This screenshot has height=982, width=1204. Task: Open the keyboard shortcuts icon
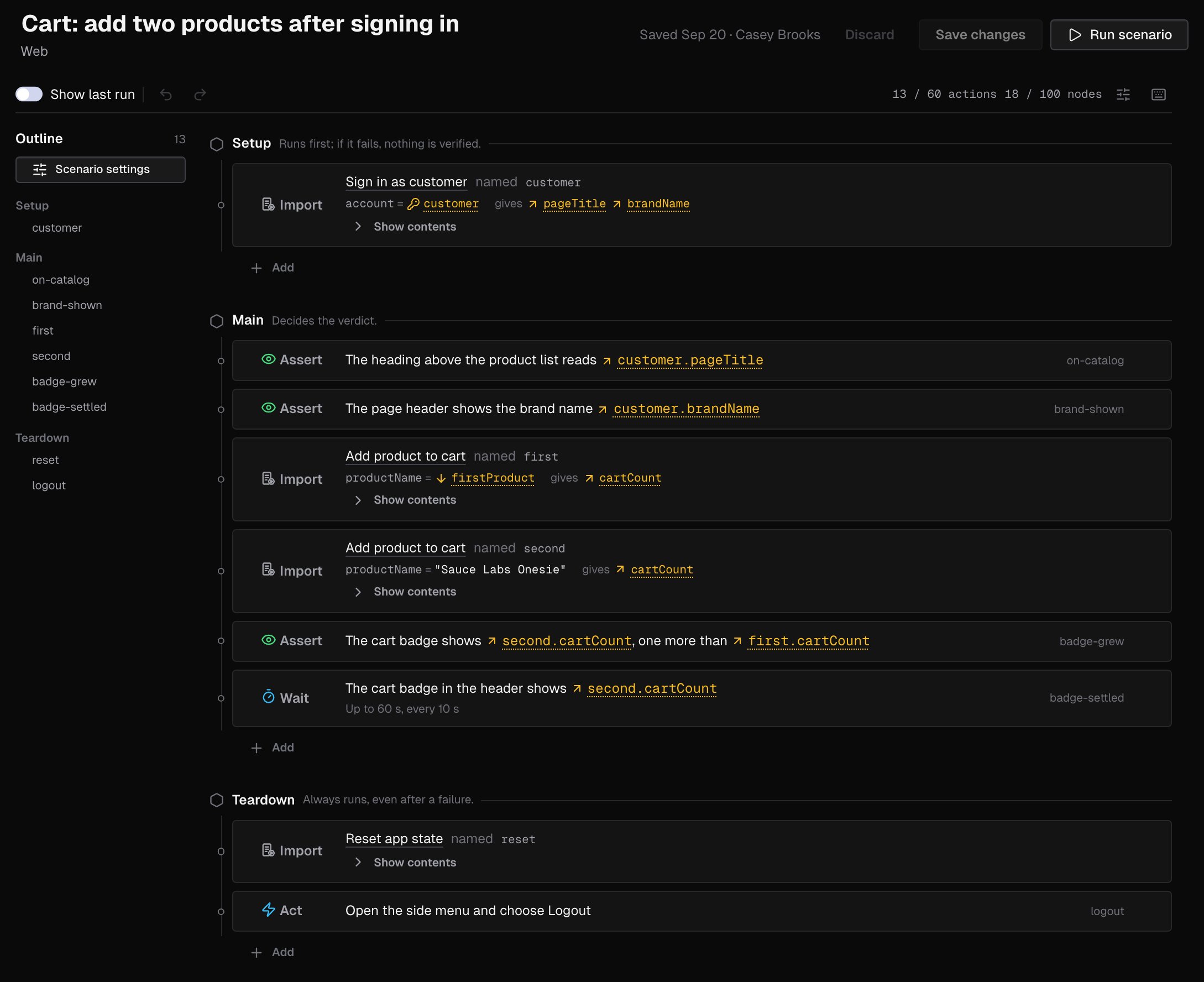coord(1158,95)
